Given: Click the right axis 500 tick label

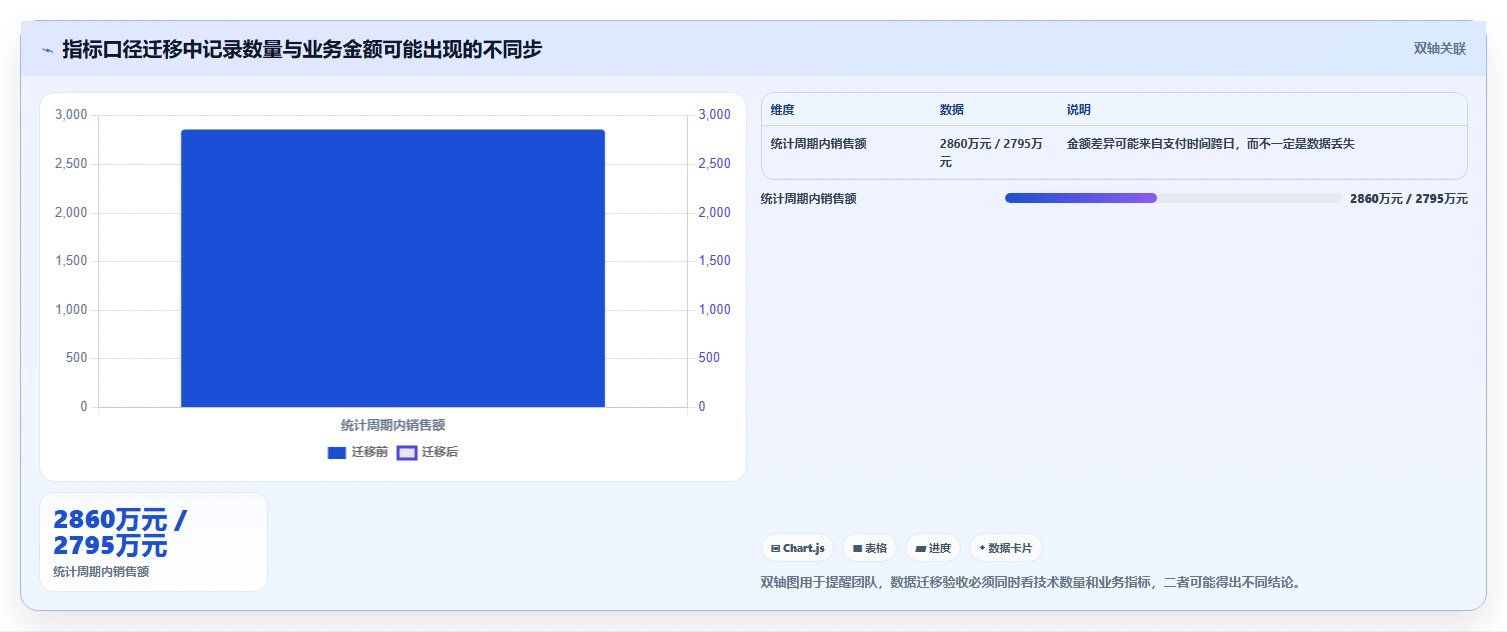Looking at the screenshot, I should point(709,358).
